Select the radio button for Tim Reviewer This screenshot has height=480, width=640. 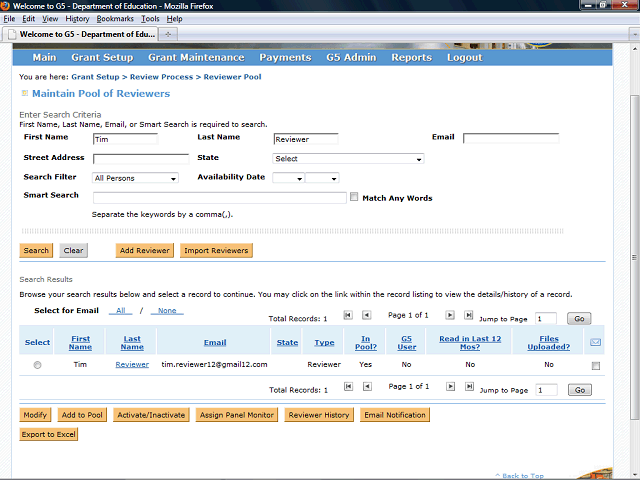tap(38, 365)
